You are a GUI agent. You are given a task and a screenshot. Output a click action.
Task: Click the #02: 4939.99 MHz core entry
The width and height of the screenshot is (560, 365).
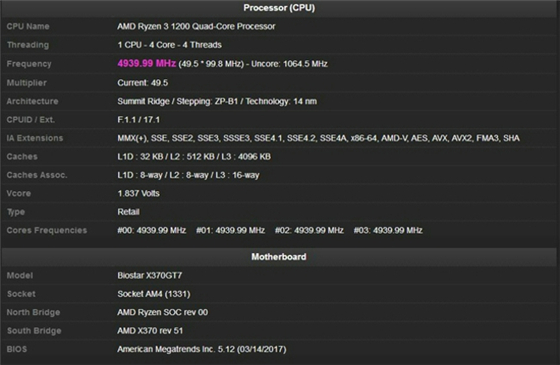point(309,230)
